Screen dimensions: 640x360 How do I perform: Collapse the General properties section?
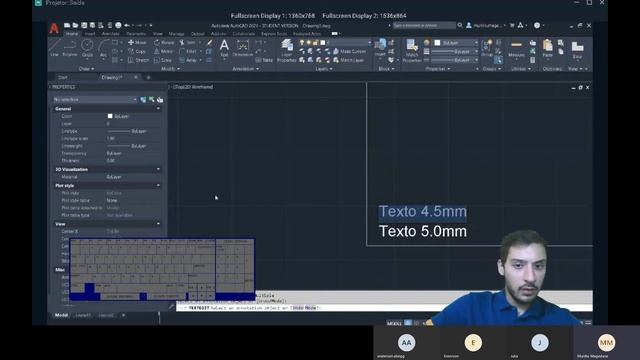coord(158,109)
